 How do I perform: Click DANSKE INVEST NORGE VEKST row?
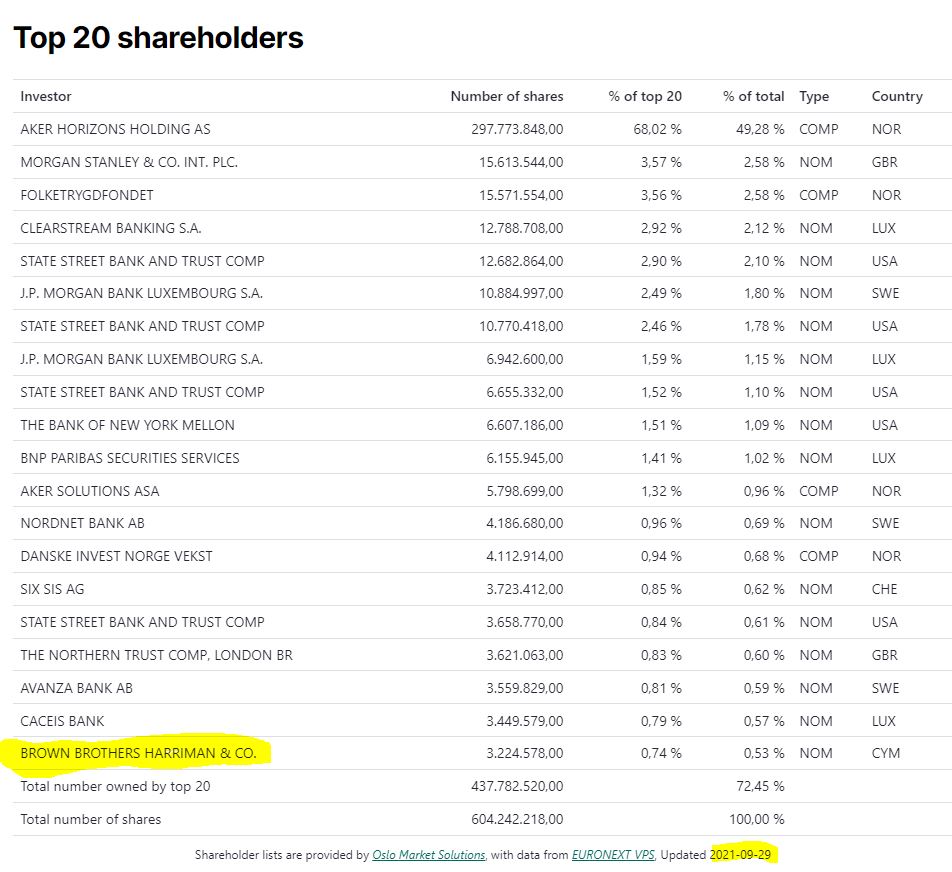coord(116,556)
